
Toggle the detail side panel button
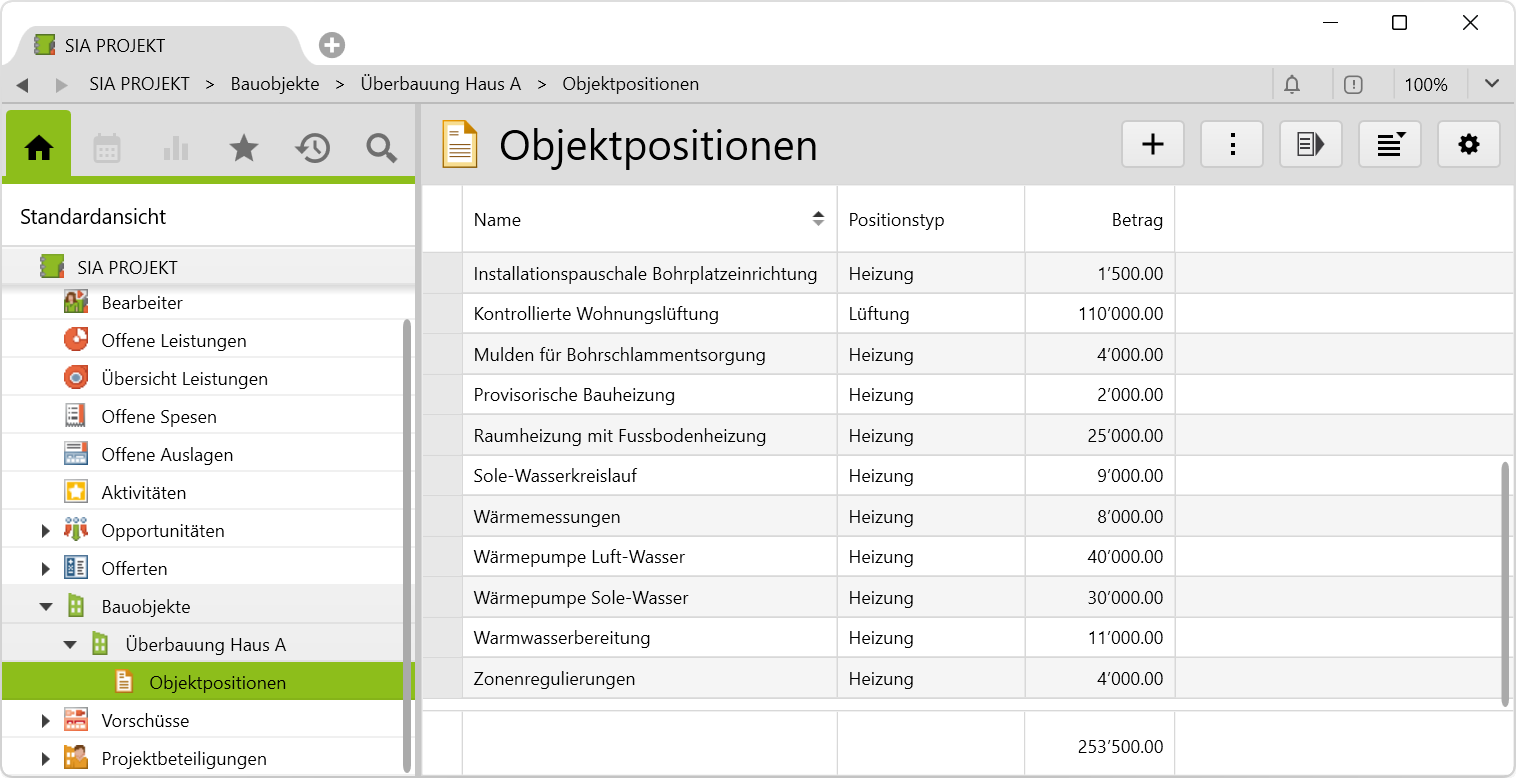(1310, 145)
